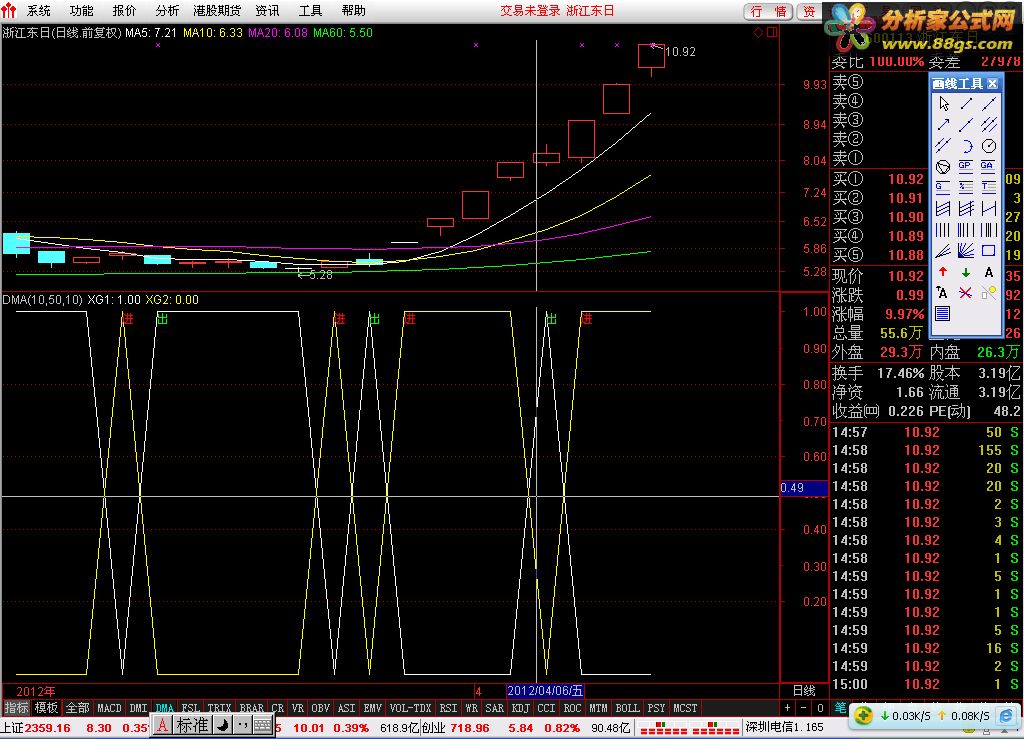
Task: Select the horizontal lines list tool
Action: click(x=943, y=313)
